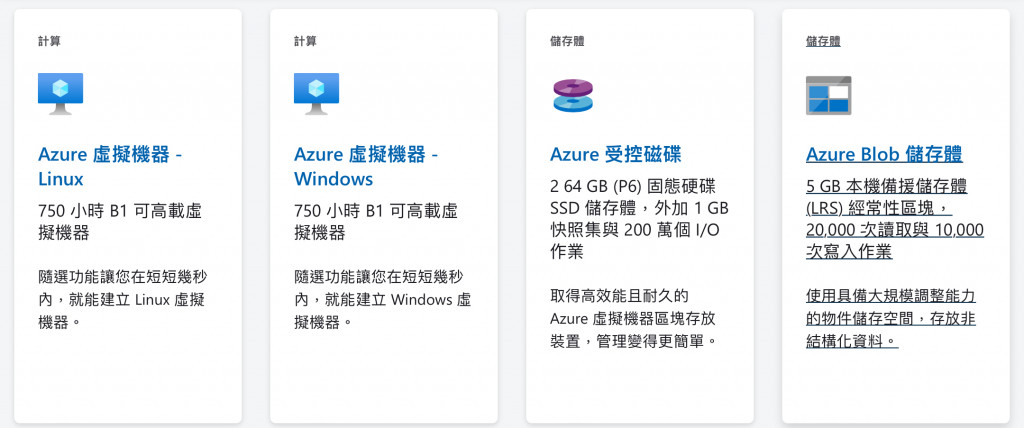Click the 建立 Windows 虛擬機器 description
The width and height of the screenshot is (1024, 428).
point(383,299)
